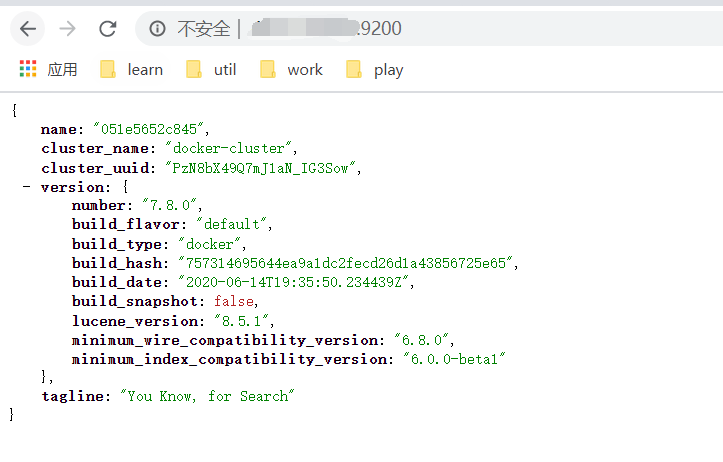Image resolution: width=723 pixels, height=462 pixels.
Task: Click the 不安全 not secure label
Action: tap(203, 29)
